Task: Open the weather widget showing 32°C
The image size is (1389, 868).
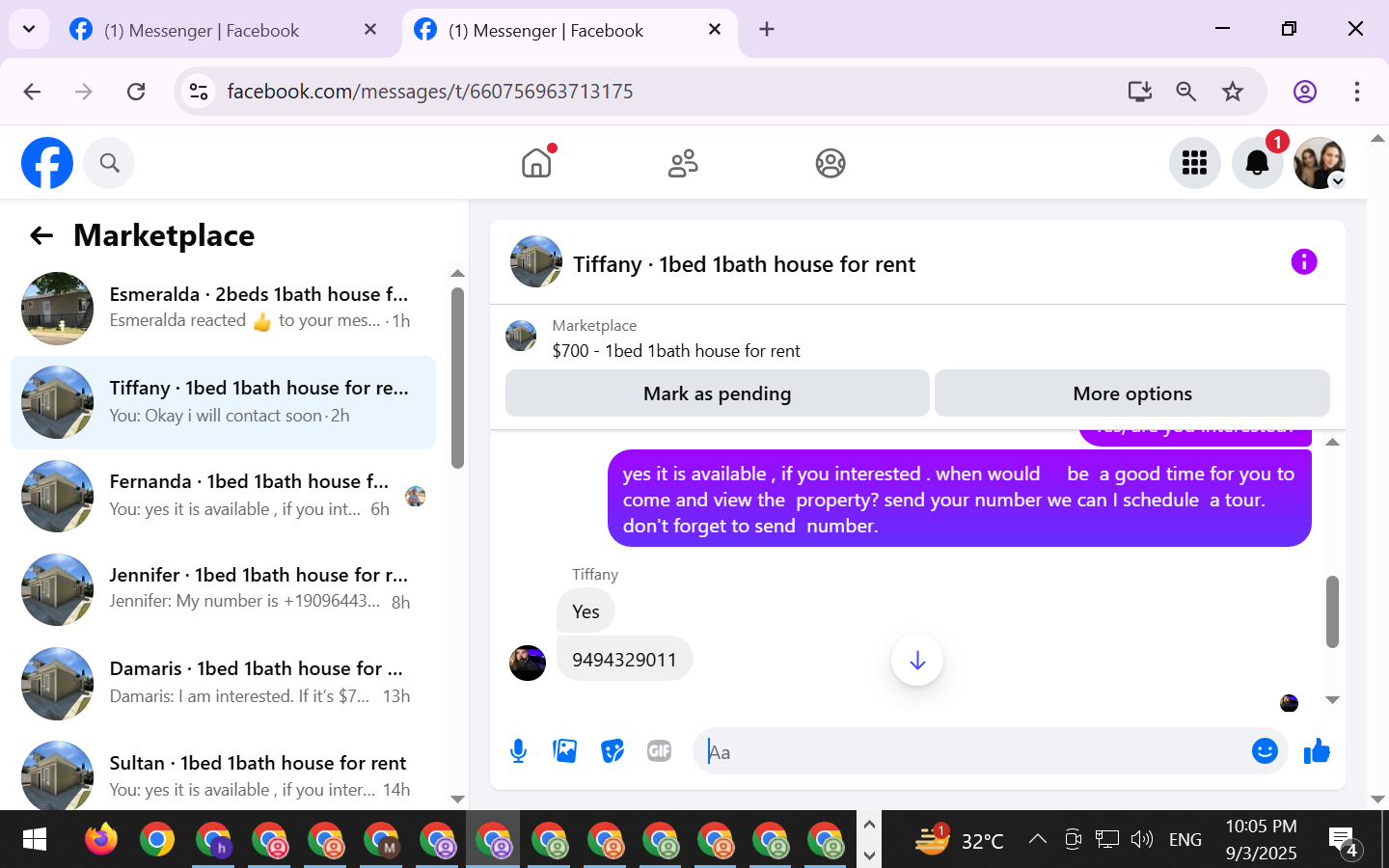Action: (x=960, y=840)
